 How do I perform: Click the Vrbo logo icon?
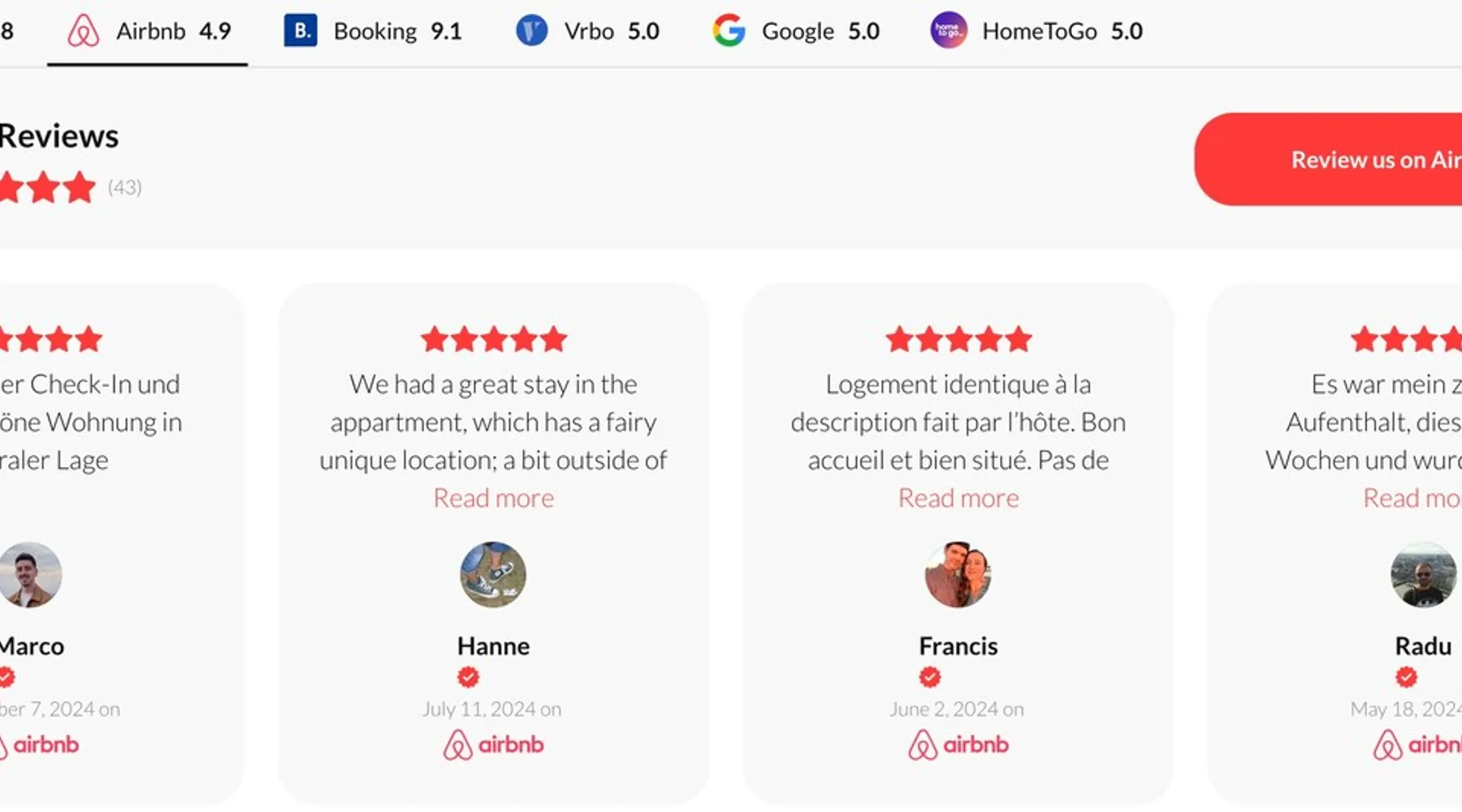click(x=532, y=32)
